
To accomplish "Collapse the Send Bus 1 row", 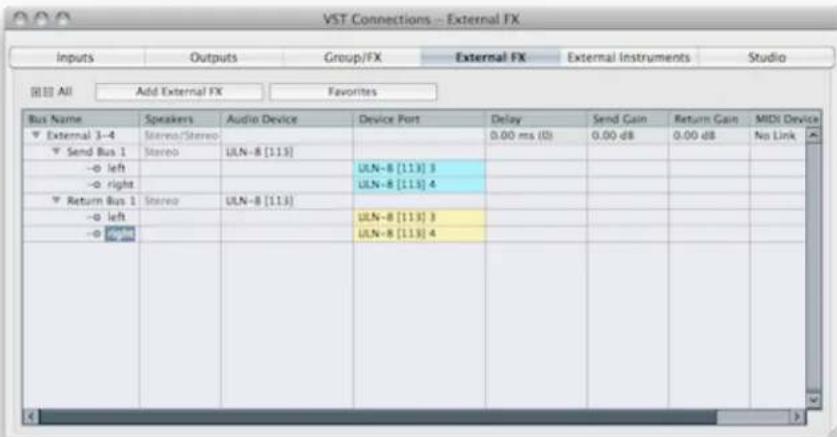I will pyautogui.click(x=56, y=152).
